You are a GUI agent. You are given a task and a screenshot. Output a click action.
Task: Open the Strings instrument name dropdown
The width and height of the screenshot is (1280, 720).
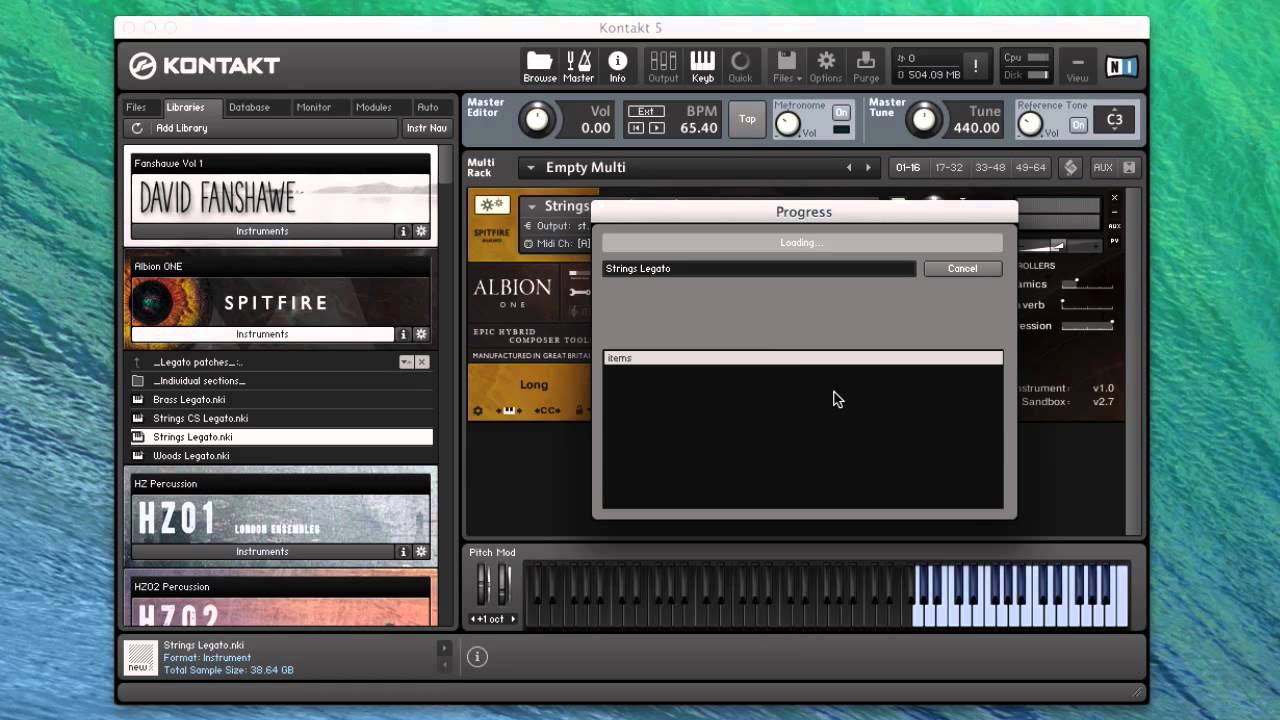pyautogui.click(x=532, y=207)
